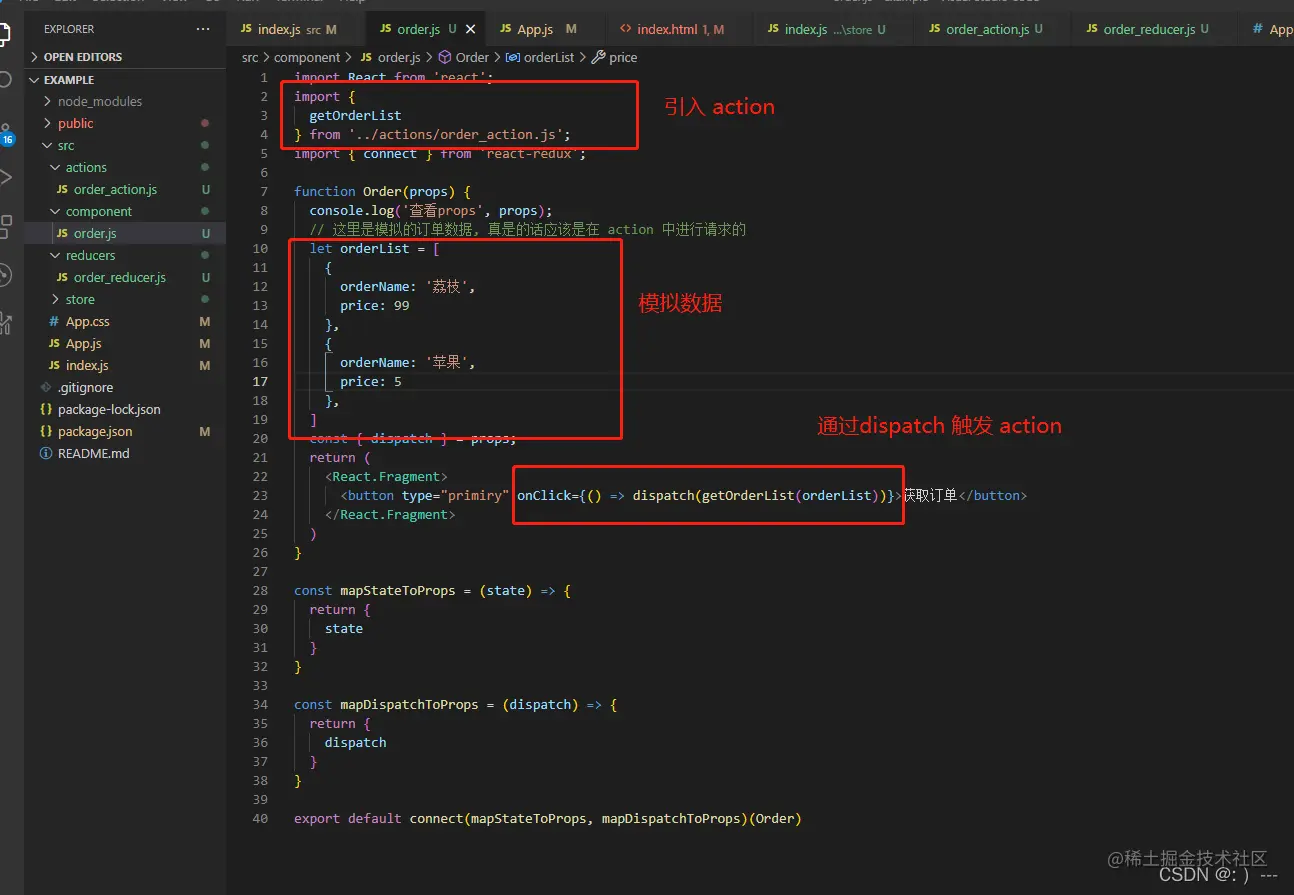Viewport: 1294px width, 895px height.
Task: Open package.json in the file tree
Action: click(125, 431)
